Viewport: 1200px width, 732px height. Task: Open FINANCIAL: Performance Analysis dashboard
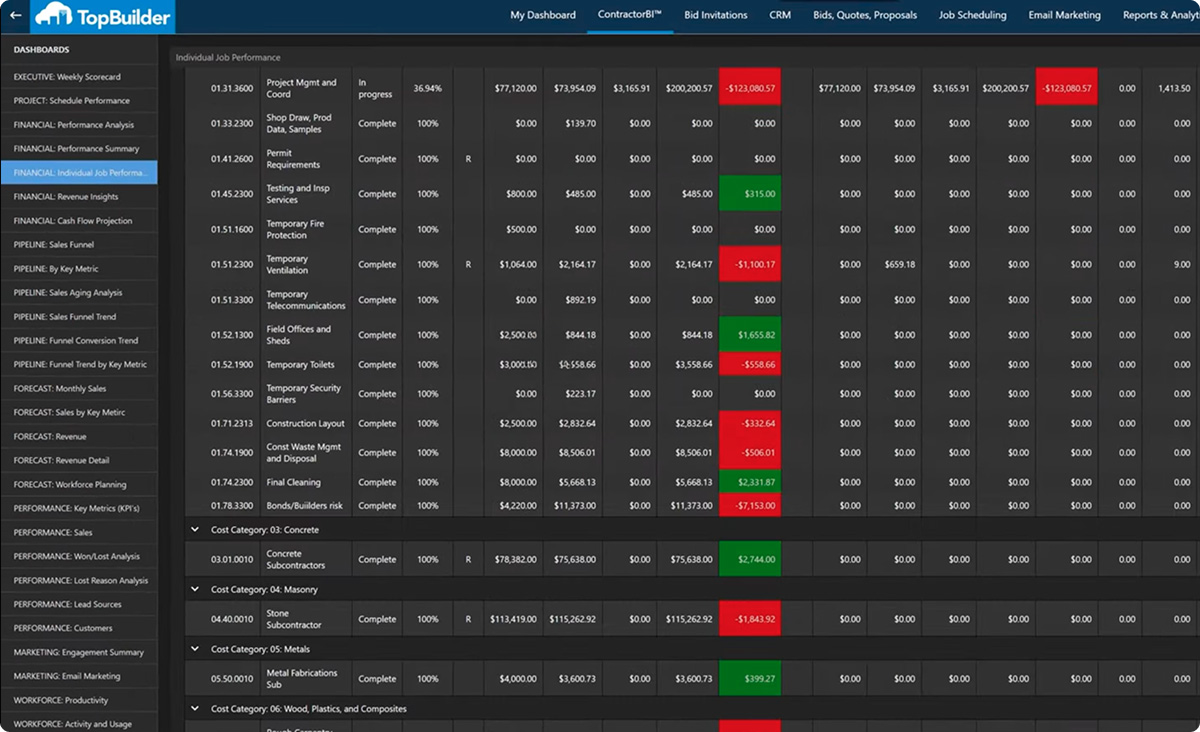coord(79,125)
